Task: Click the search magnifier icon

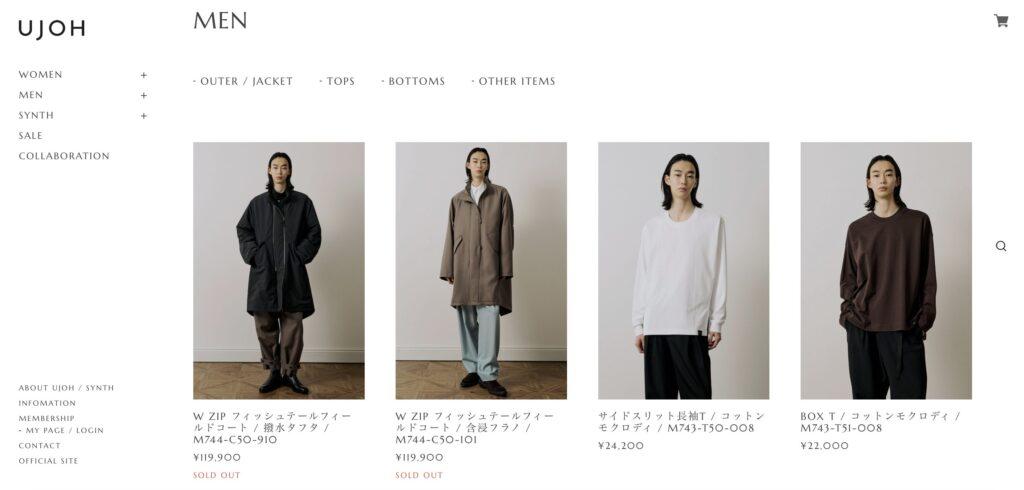Action: click(1000, 246)
